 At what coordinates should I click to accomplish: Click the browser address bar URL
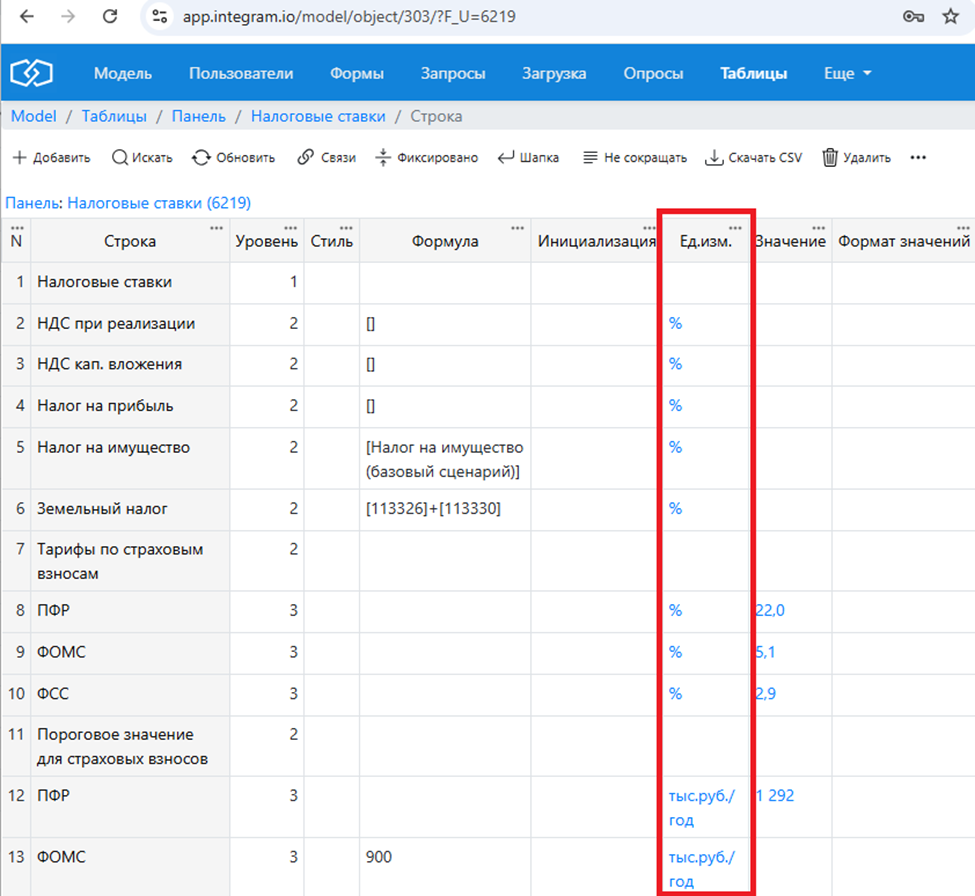349,17
